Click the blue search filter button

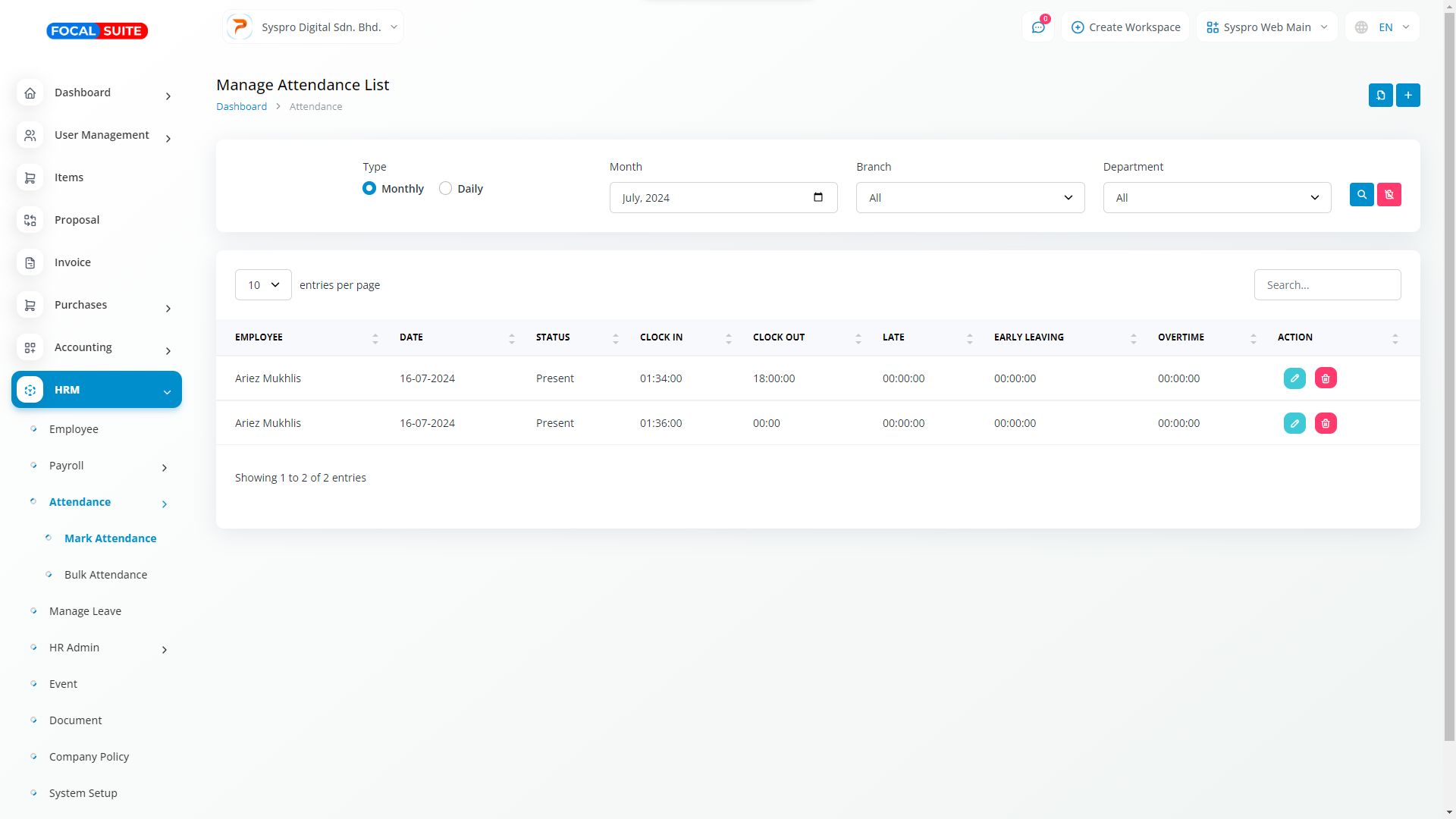tap(1361, 195)
